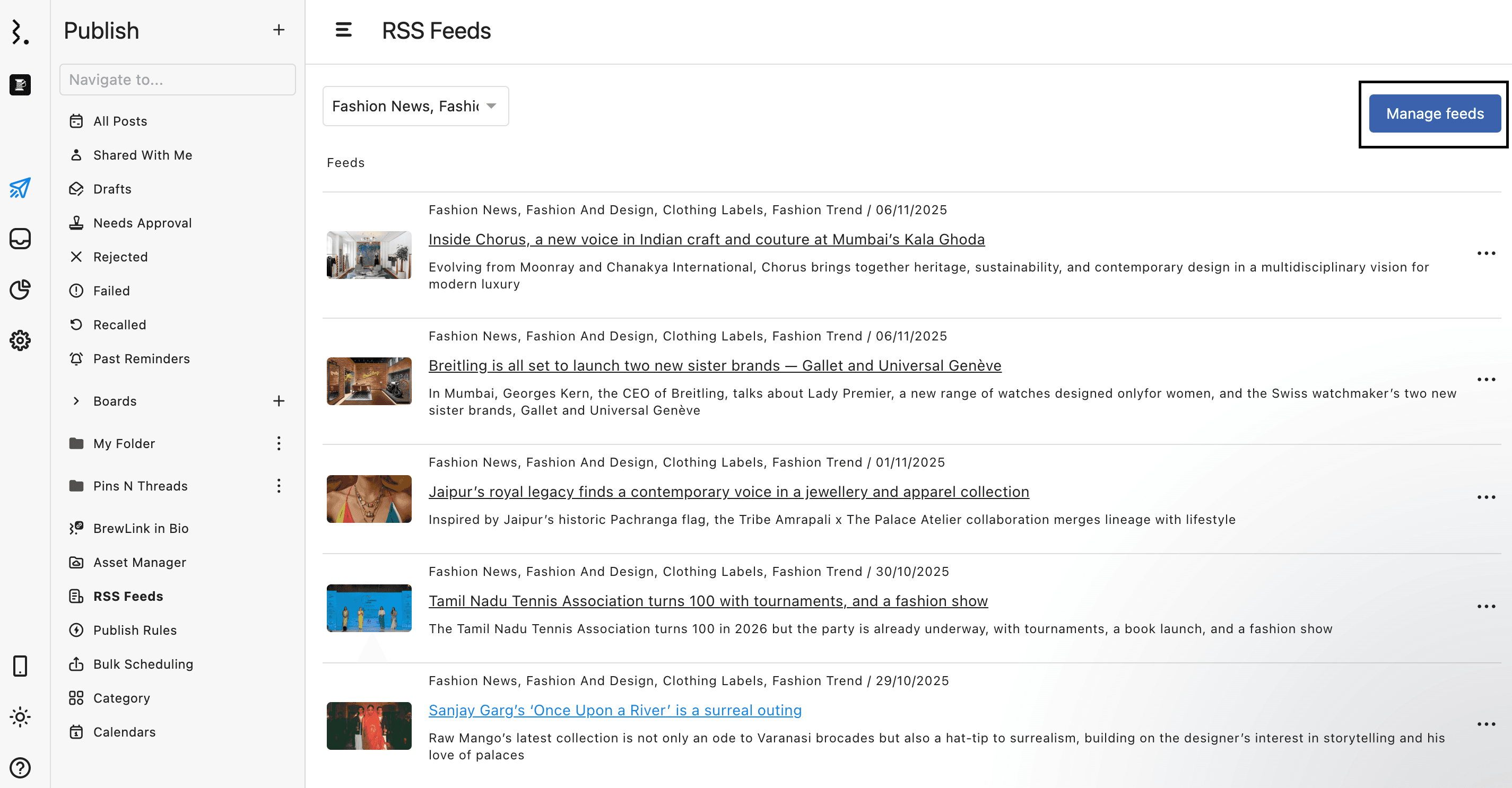The width and height of the screenshot is (1512, 788).
Task: Toggle the hamburger sidebar menu
Action: click(x=343, y=30)
